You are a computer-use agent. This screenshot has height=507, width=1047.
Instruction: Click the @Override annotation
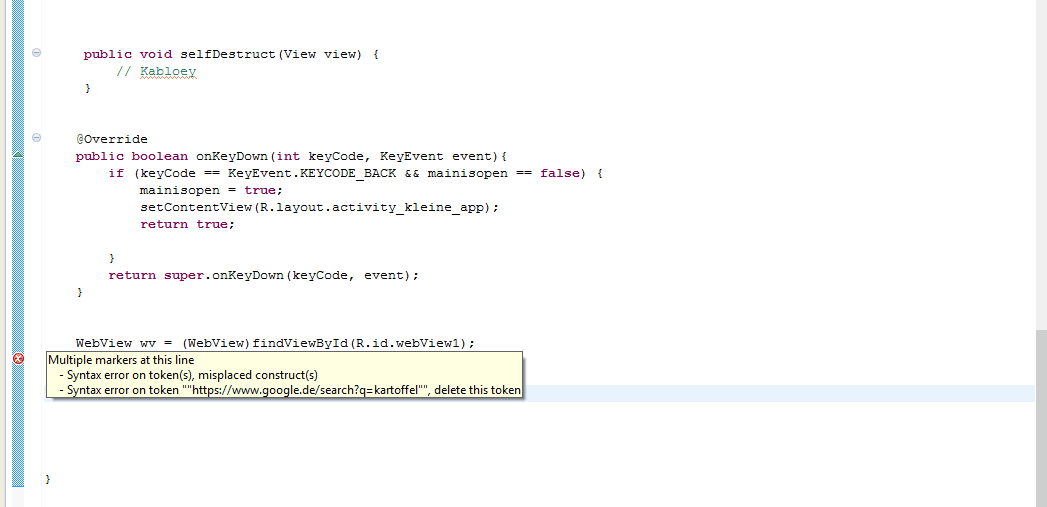point(112,140)
